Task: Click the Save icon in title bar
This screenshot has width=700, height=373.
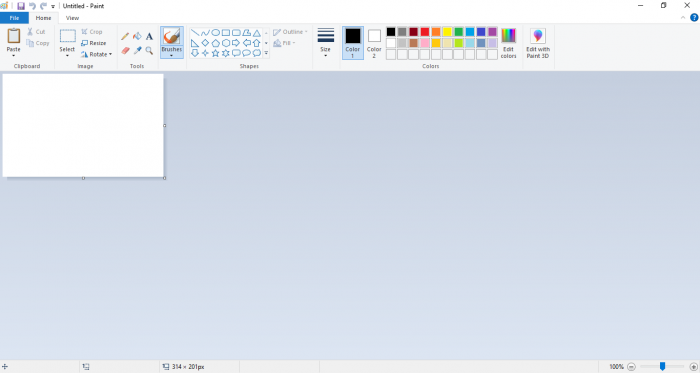Action: [21, 6]
